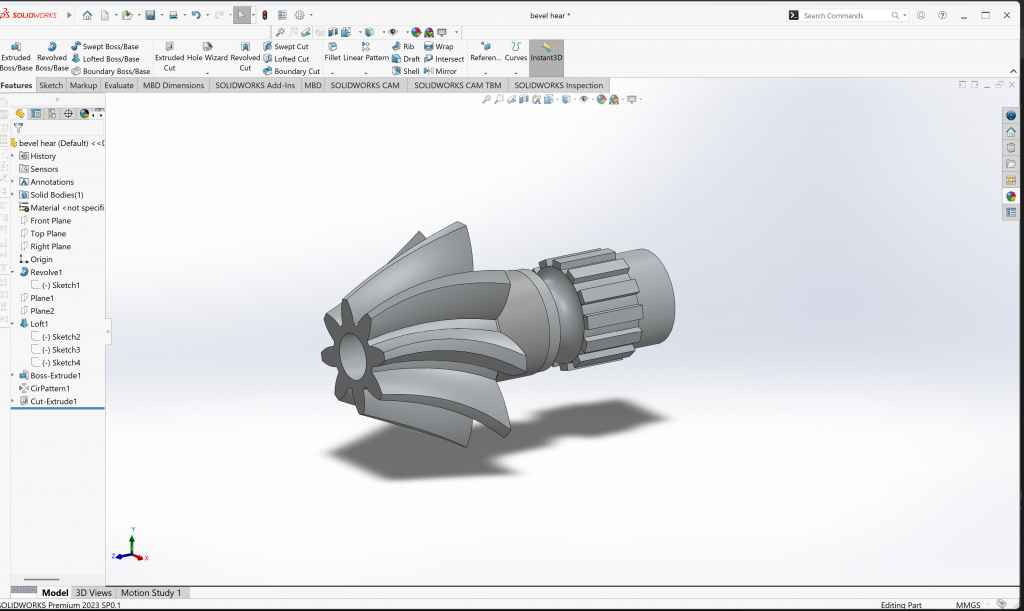This screenshot has height=611, width=1024.
Task: Click the feature tree filter funnel icon
Action: (18, 128)
